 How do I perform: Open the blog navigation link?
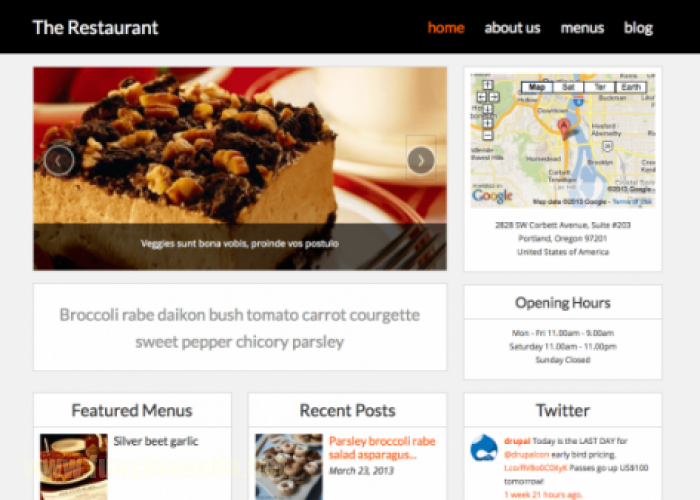click(638, 28)
